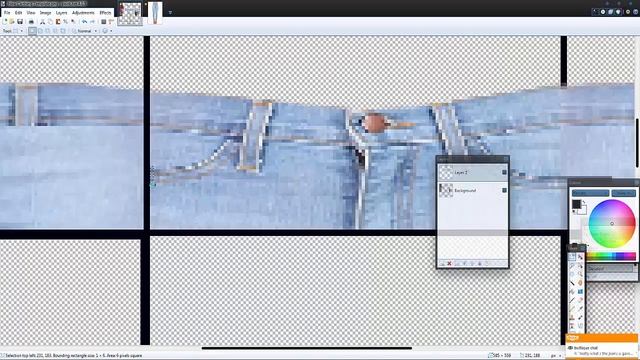Image resolution: width=640 pixels, height=360 pixels.
Task: Click the secondary color swatch
Action: click(x=583, y=211)
